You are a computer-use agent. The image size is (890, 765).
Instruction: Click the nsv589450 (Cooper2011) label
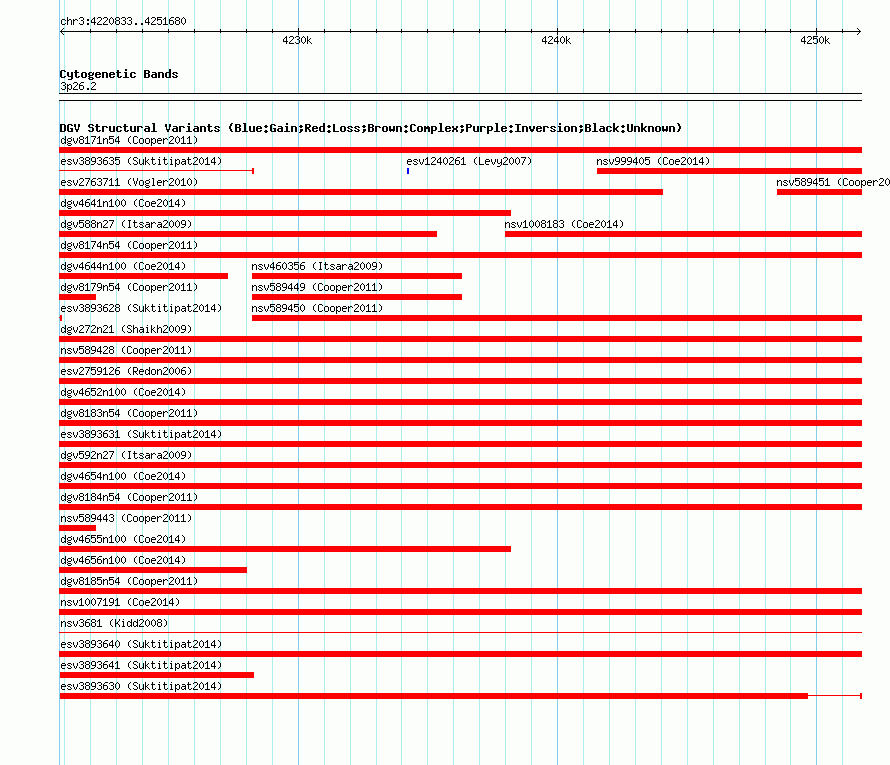point(317,308)
